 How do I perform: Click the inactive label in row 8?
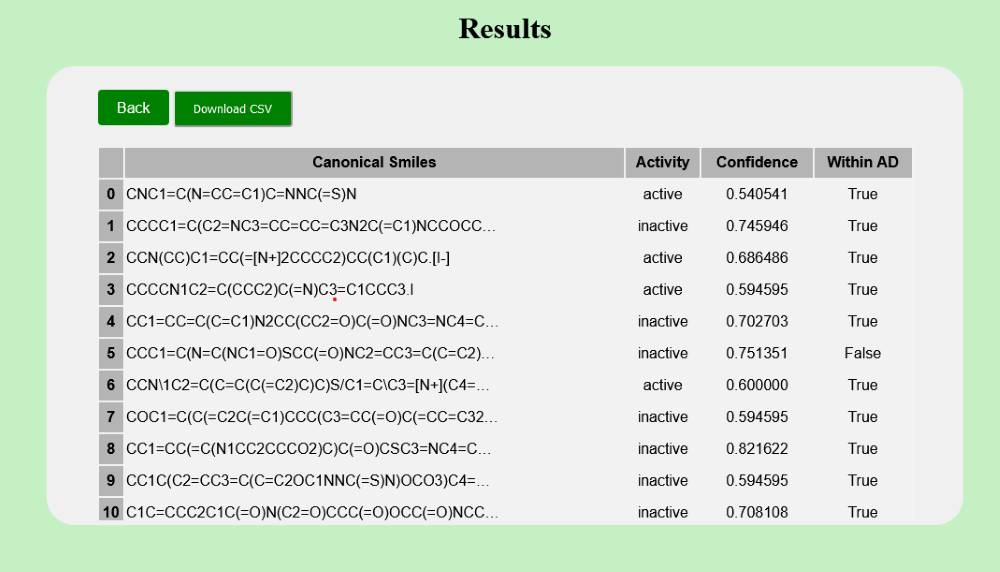point(663,449)
